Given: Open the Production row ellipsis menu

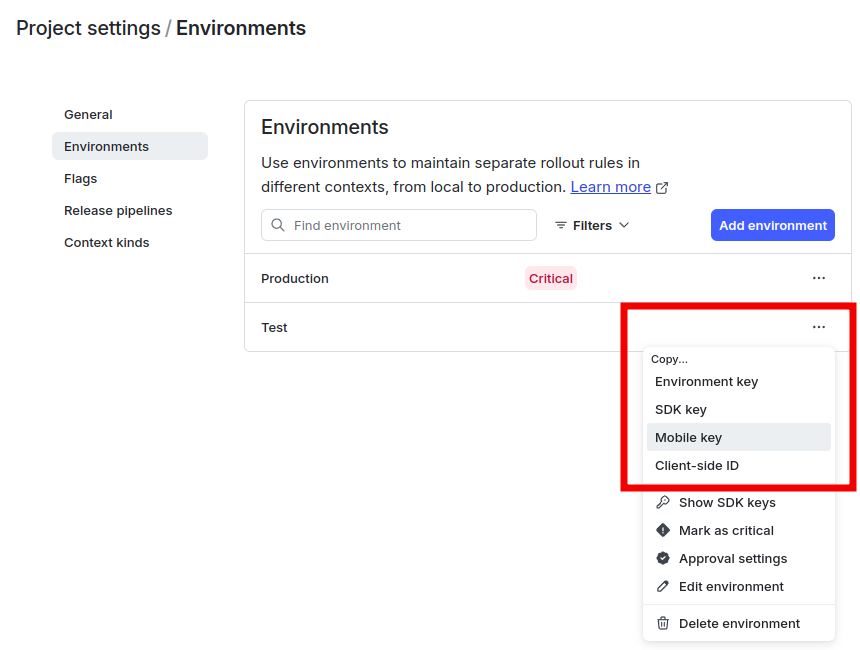Looking at the screenshot, I should click(x=819, y=278).
